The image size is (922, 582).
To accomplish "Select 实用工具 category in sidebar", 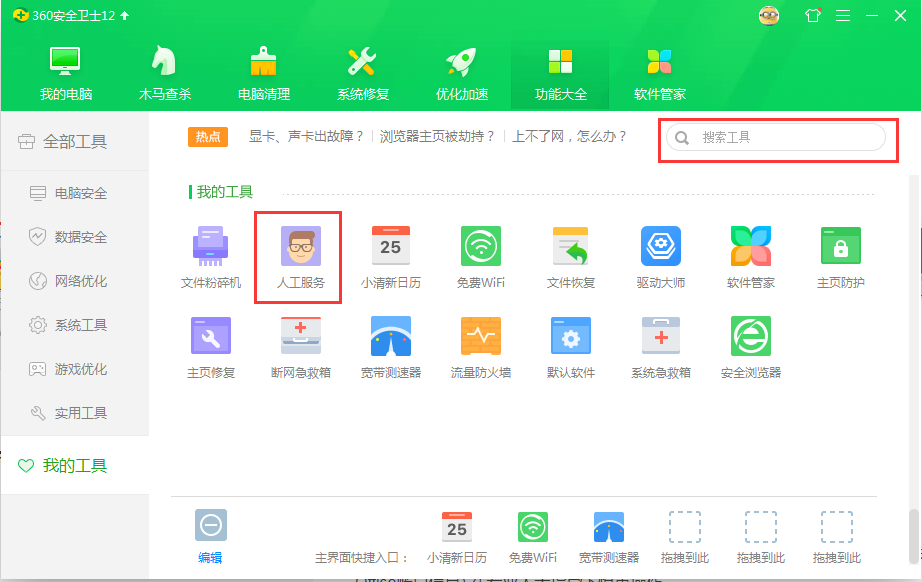I will (75, 413).
